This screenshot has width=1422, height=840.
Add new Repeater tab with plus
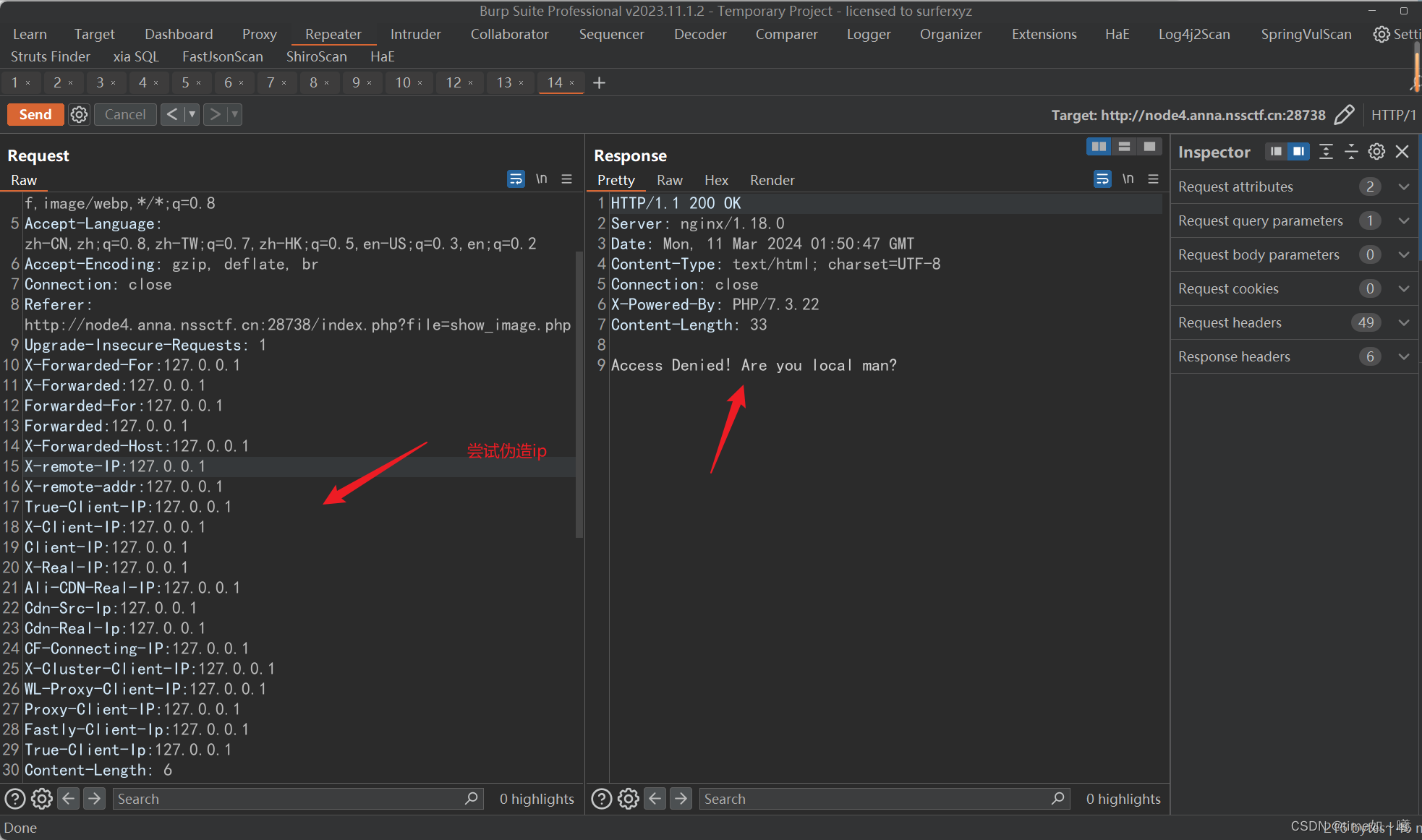(599, 82)
